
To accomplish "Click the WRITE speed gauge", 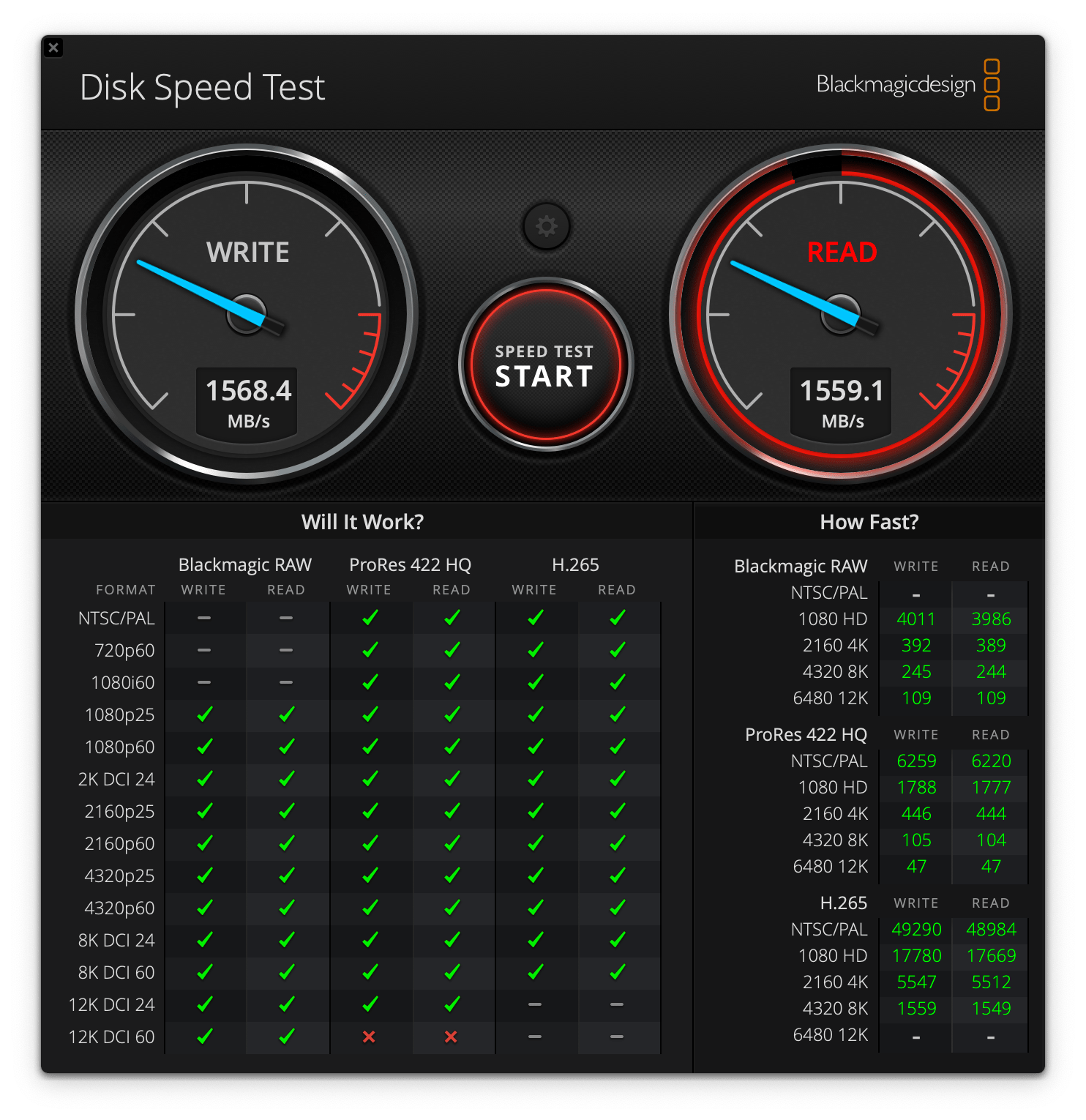I will tap(247, 315).
